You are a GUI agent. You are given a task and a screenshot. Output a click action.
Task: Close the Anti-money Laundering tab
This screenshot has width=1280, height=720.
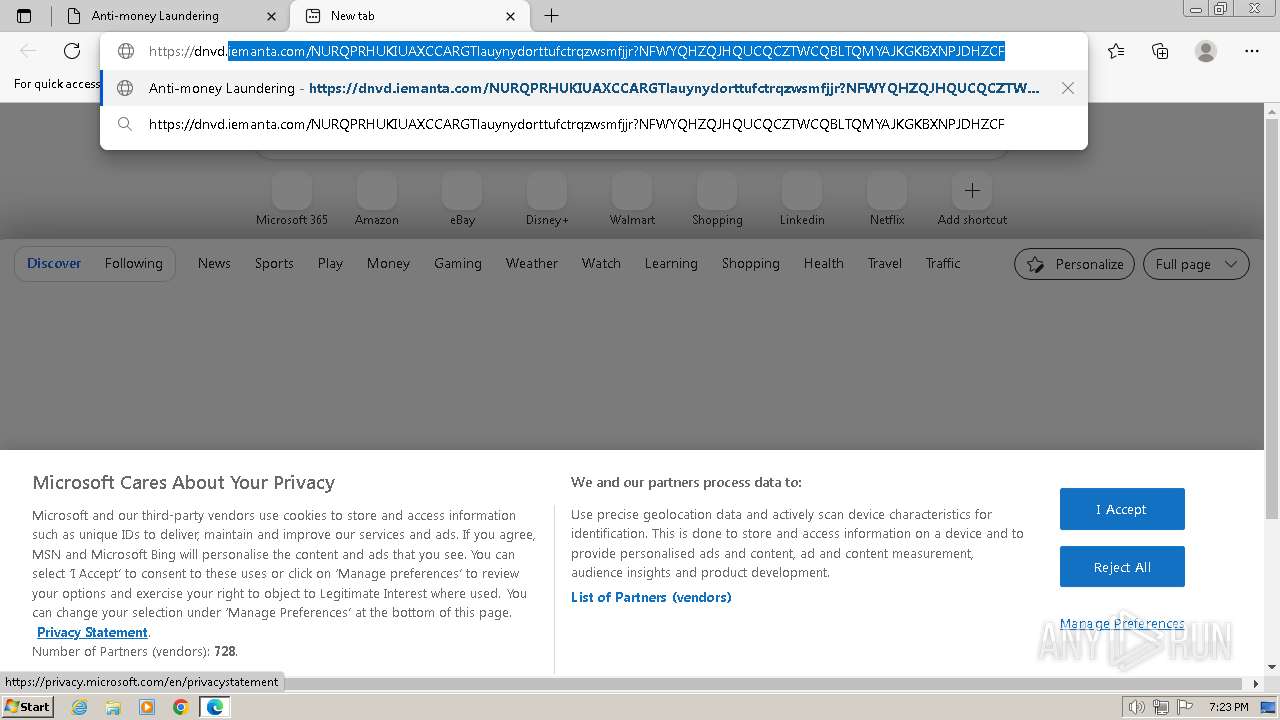tap(272, 16)
